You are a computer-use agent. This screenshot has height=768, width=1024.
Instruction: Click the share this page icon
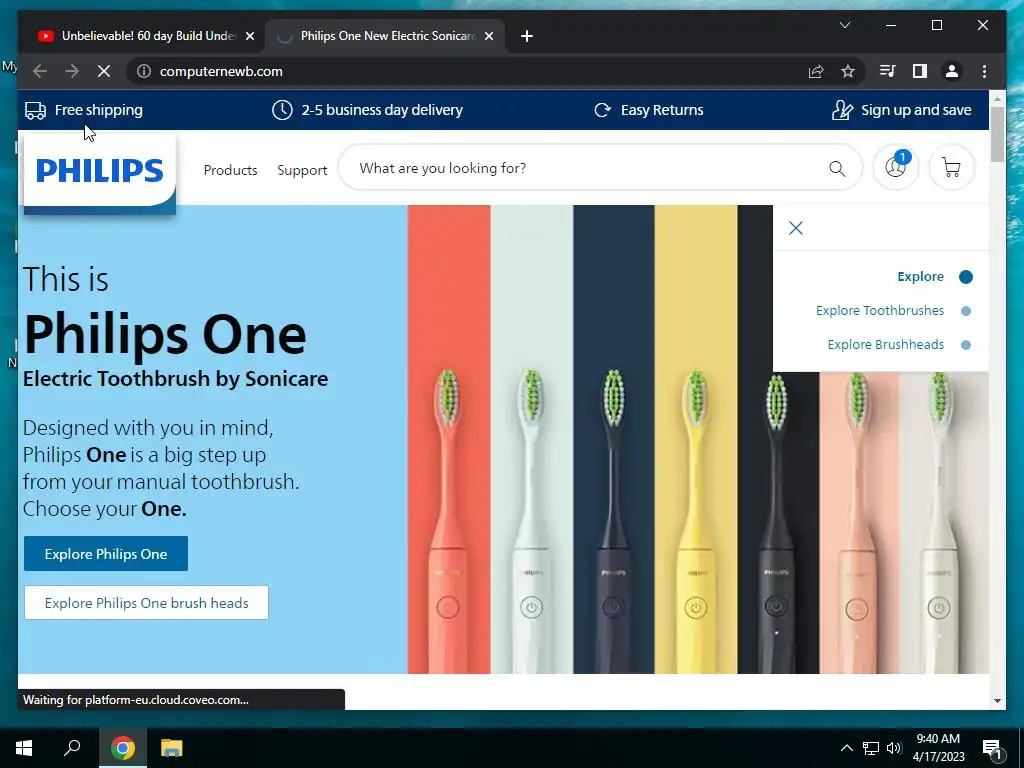pos(816,71)
